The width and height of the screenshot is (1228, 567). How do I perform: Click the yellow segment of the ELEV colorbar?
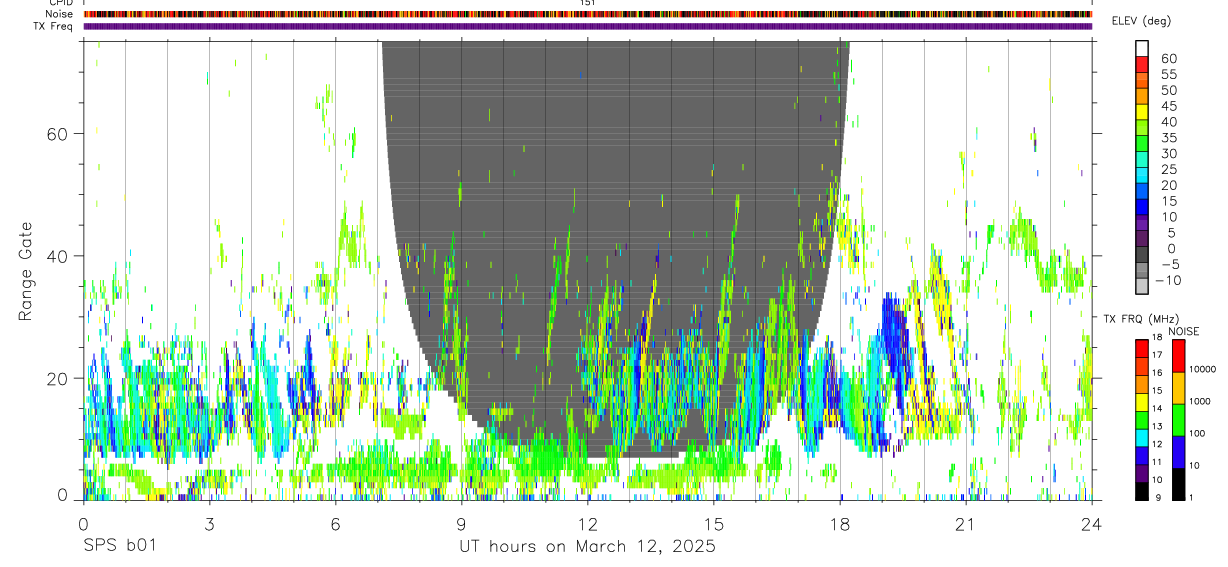(x=1142, y=111)
